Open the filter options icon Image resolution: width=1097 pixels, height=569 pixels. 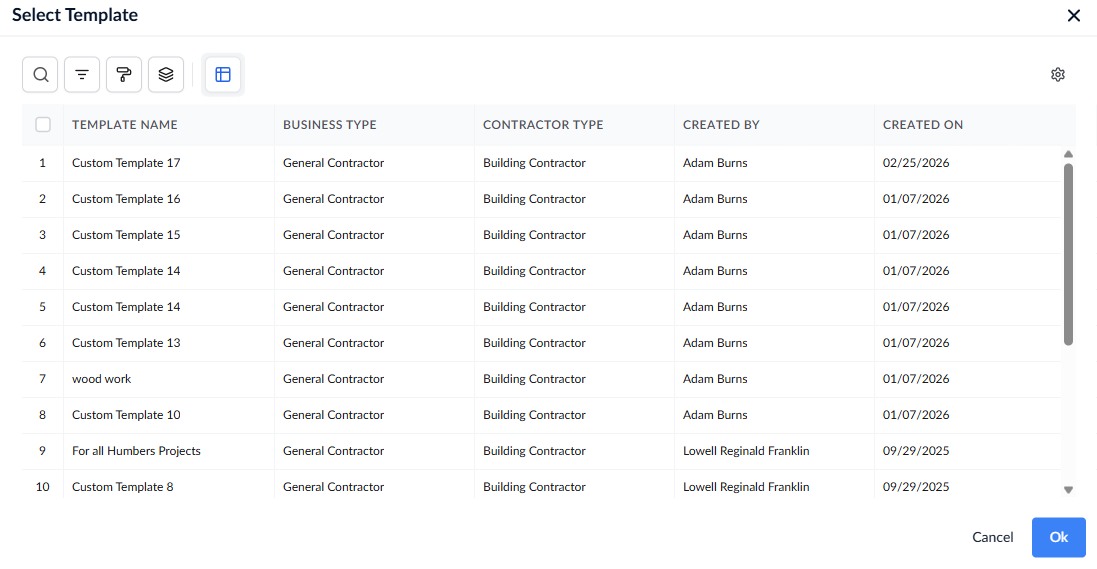click(82, 75)
